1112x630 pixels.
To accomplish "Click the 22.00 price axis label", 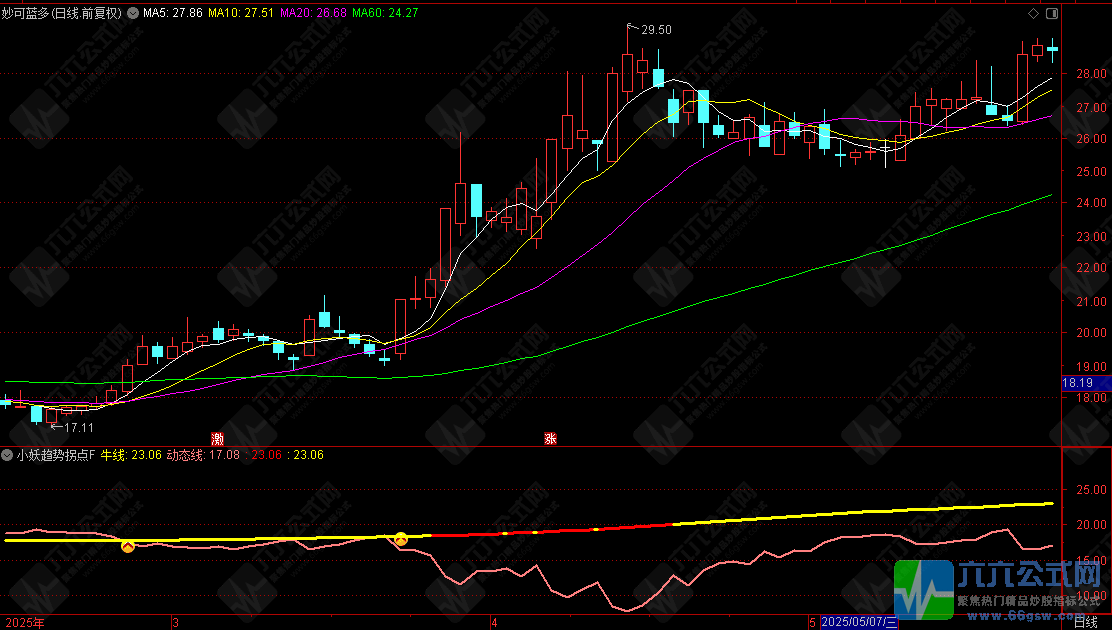I will (1091, 268).
